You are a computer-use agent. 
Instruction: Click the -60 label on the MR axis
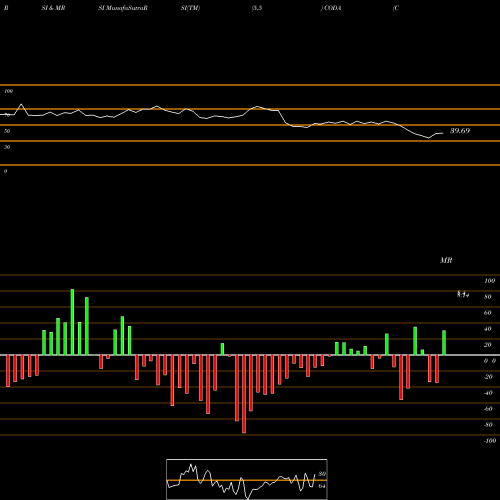point(488,409)
